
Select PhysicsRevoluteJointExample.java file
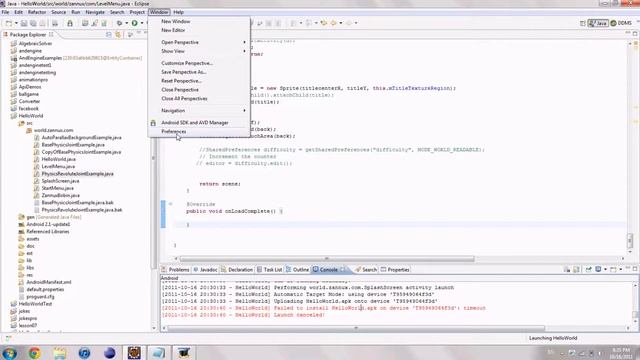coord(77,174)
